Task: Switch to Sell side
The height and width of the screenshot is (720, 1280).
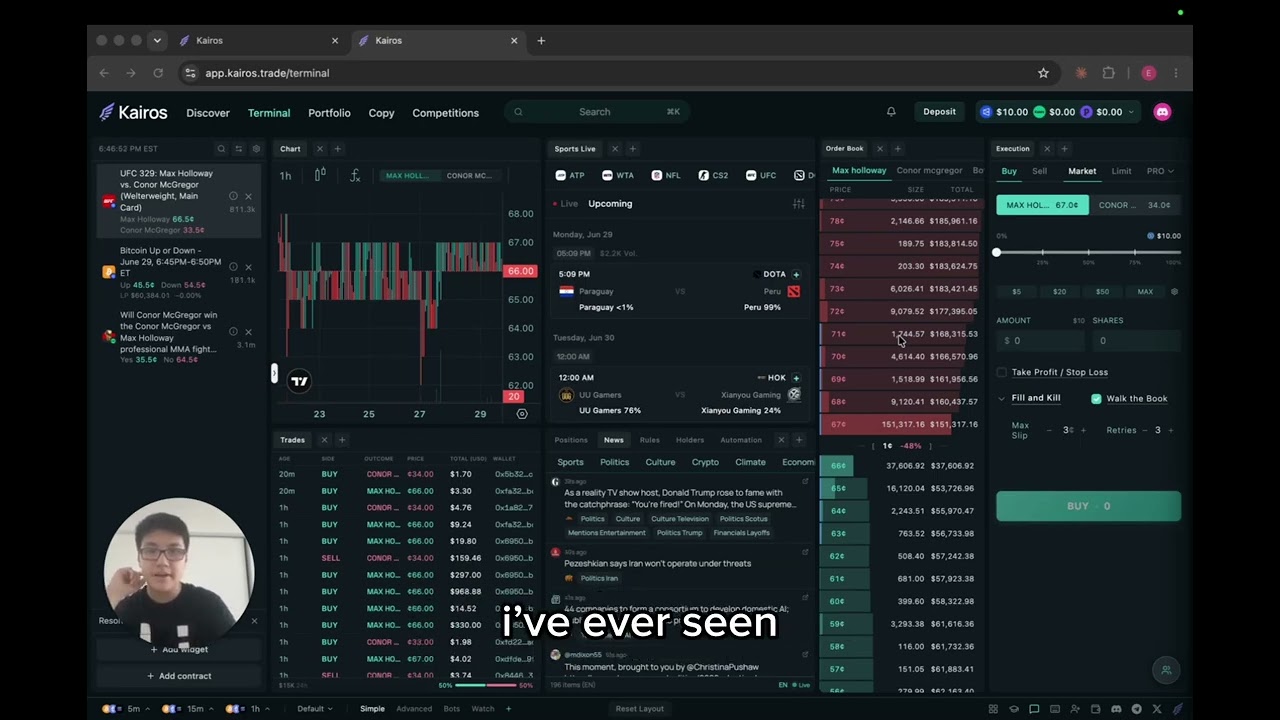Action: point(1039,171)
